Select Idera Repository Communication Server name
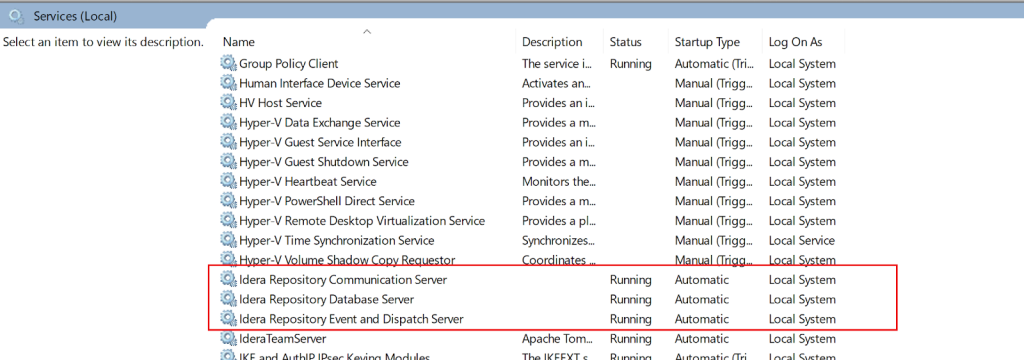The width and height of the screenshot is (1024, 360). pyautogui.click(x=343, y=280)
